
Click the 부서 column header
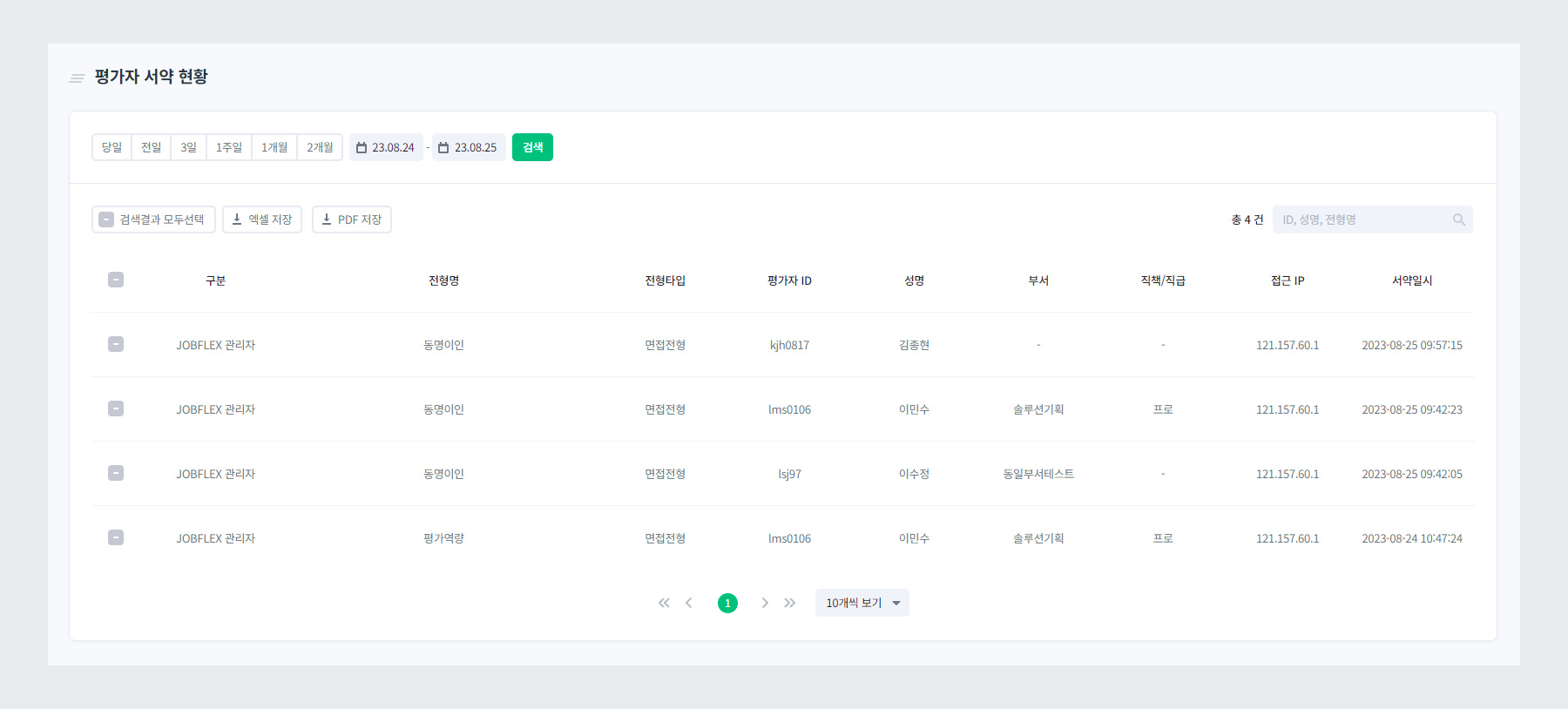tap(1038, 280)
